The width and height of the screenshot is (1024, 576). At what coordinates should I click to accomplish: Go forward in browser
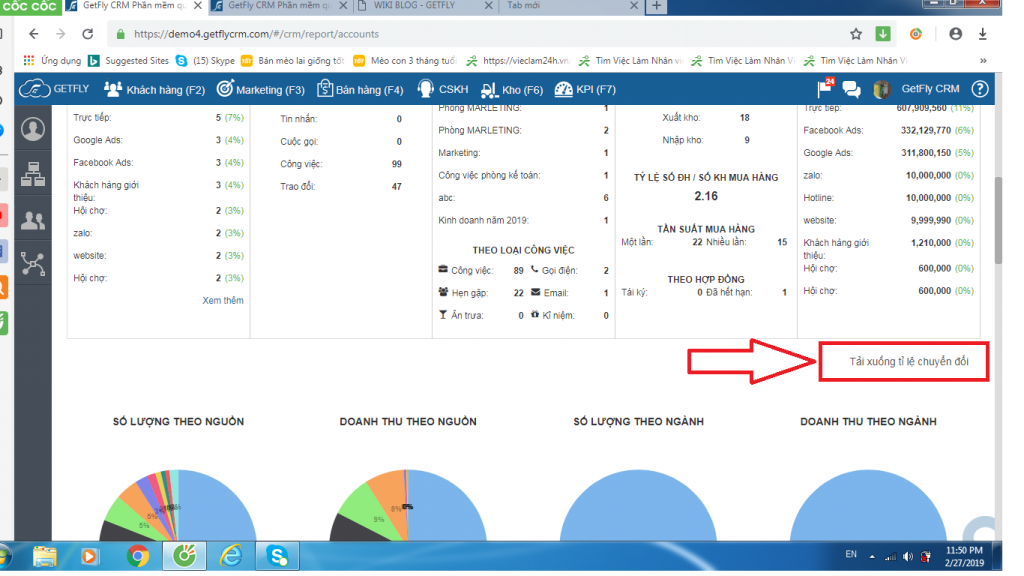61,34
